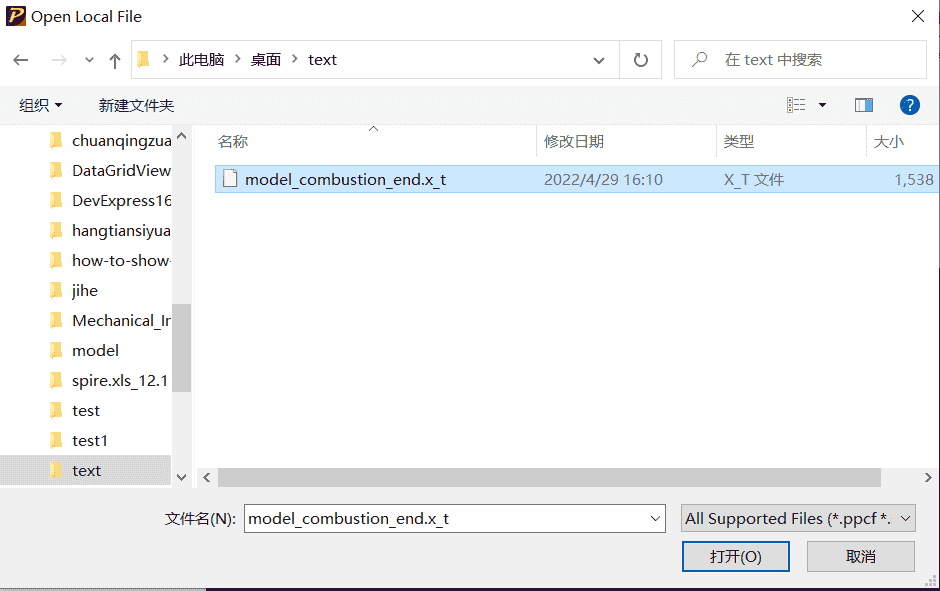This screenshot has height=591, width=940.
Task: Open help with question mark icon
Action: 909,105
